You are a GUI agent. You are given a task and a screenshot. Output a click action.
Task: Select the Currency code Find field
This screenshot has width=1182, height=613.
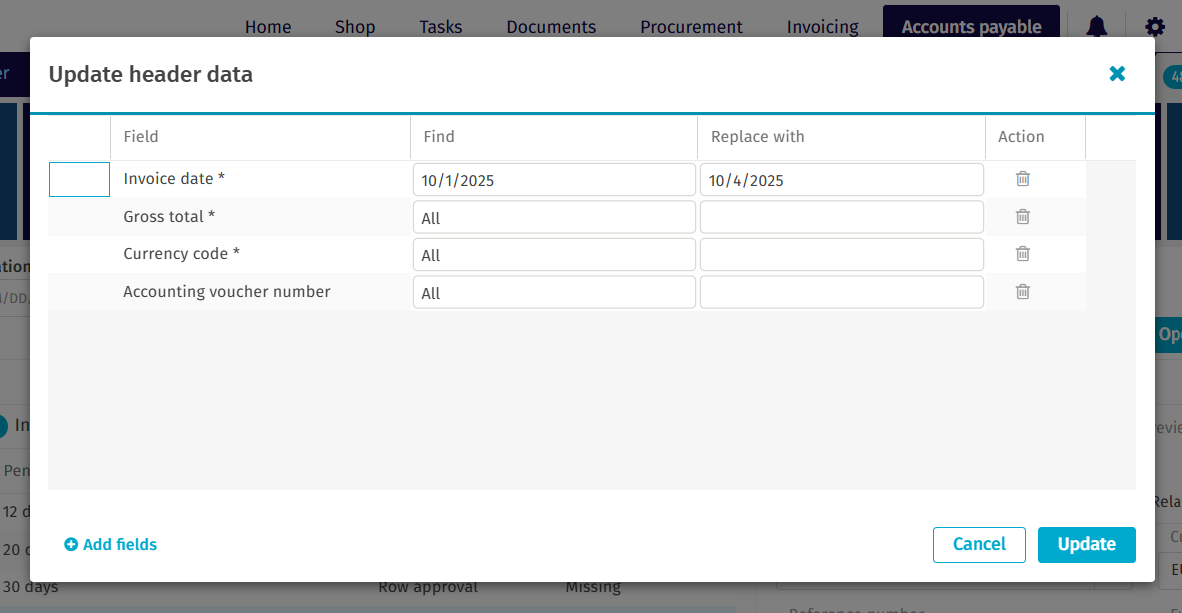(x=554, y=255)
